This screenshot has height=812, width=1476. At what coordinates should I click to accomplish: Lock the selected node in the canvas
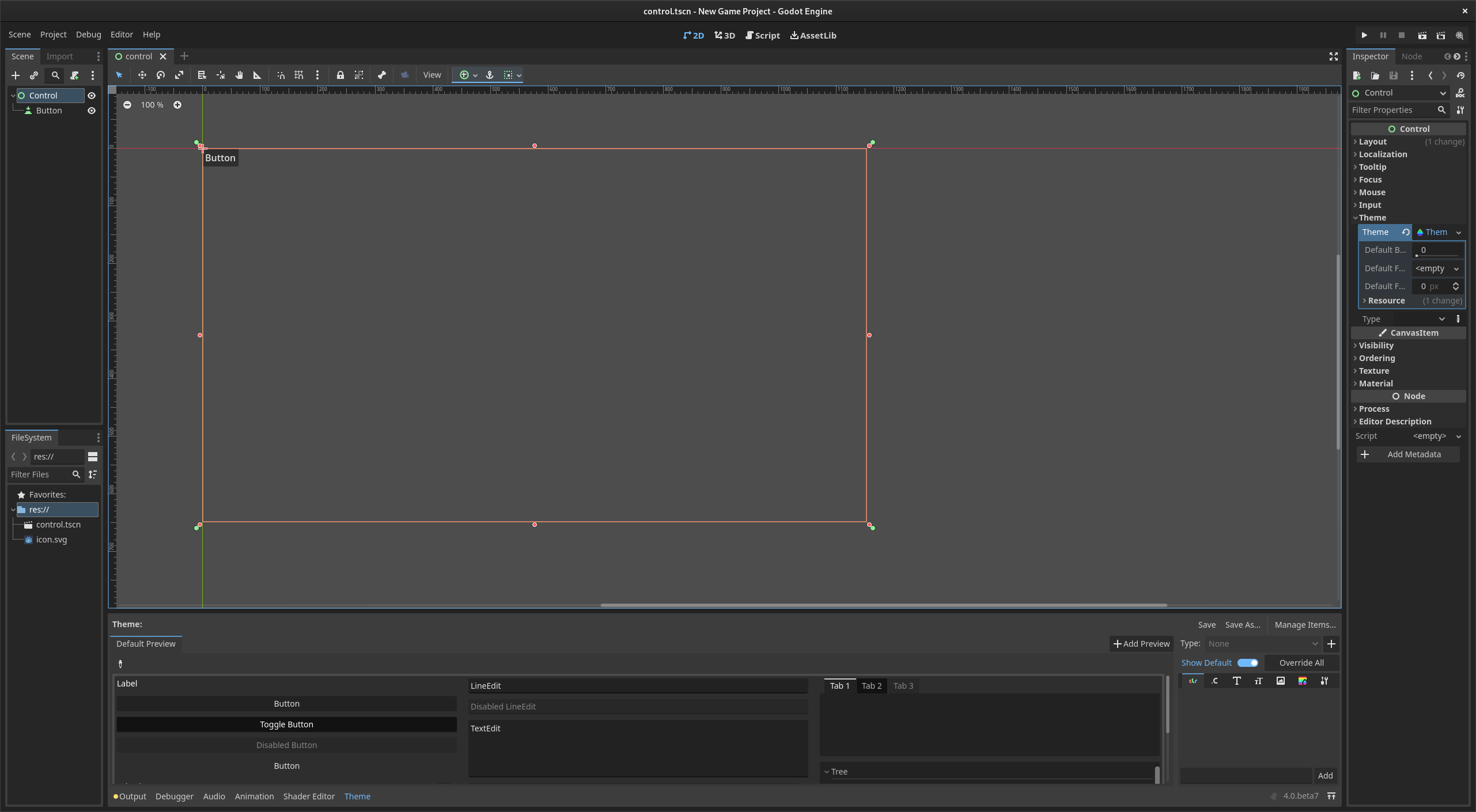340,75
